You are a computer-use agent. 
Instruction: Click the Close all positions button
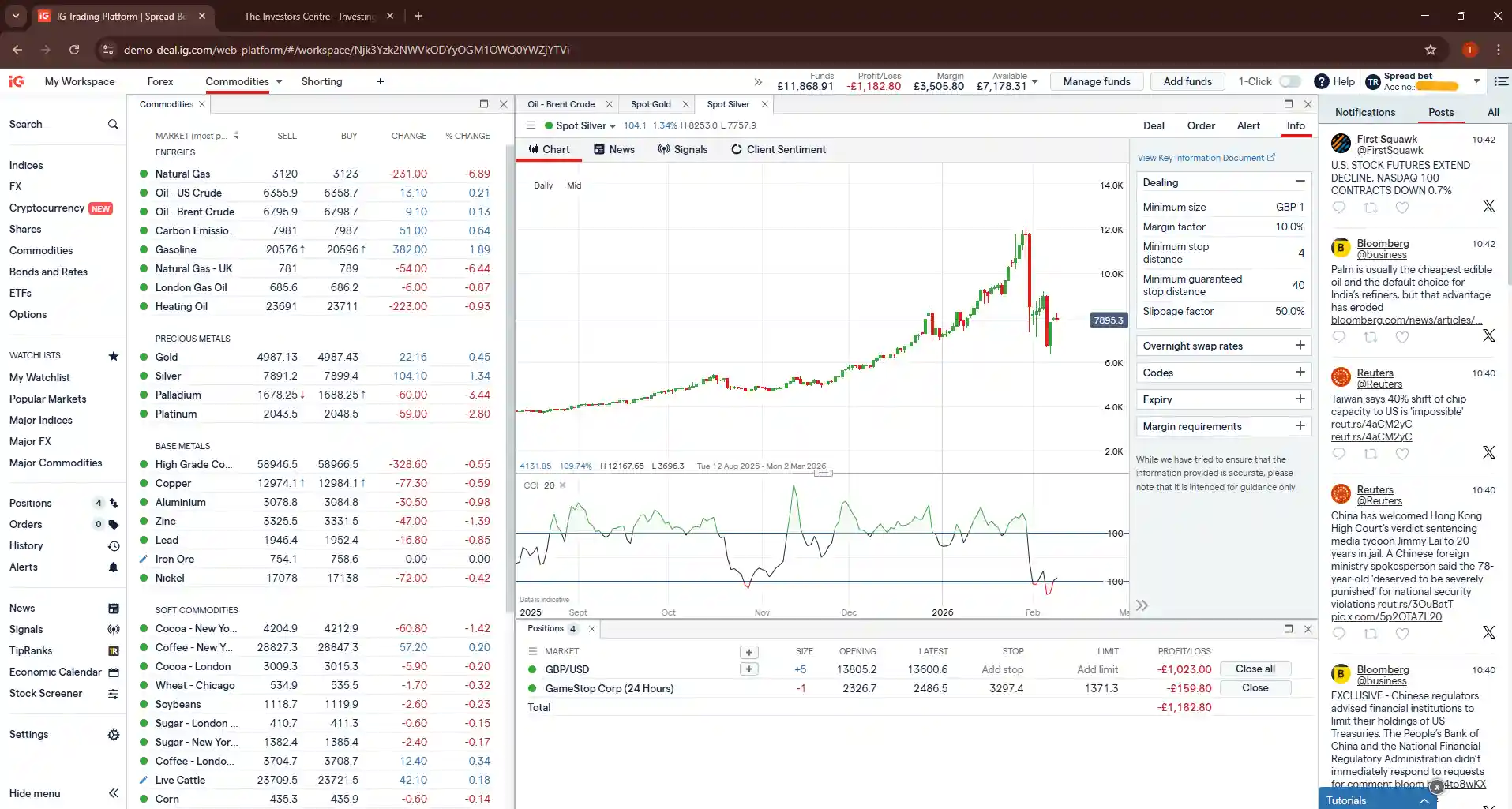pyautogui.click(x=1255, y=669)
